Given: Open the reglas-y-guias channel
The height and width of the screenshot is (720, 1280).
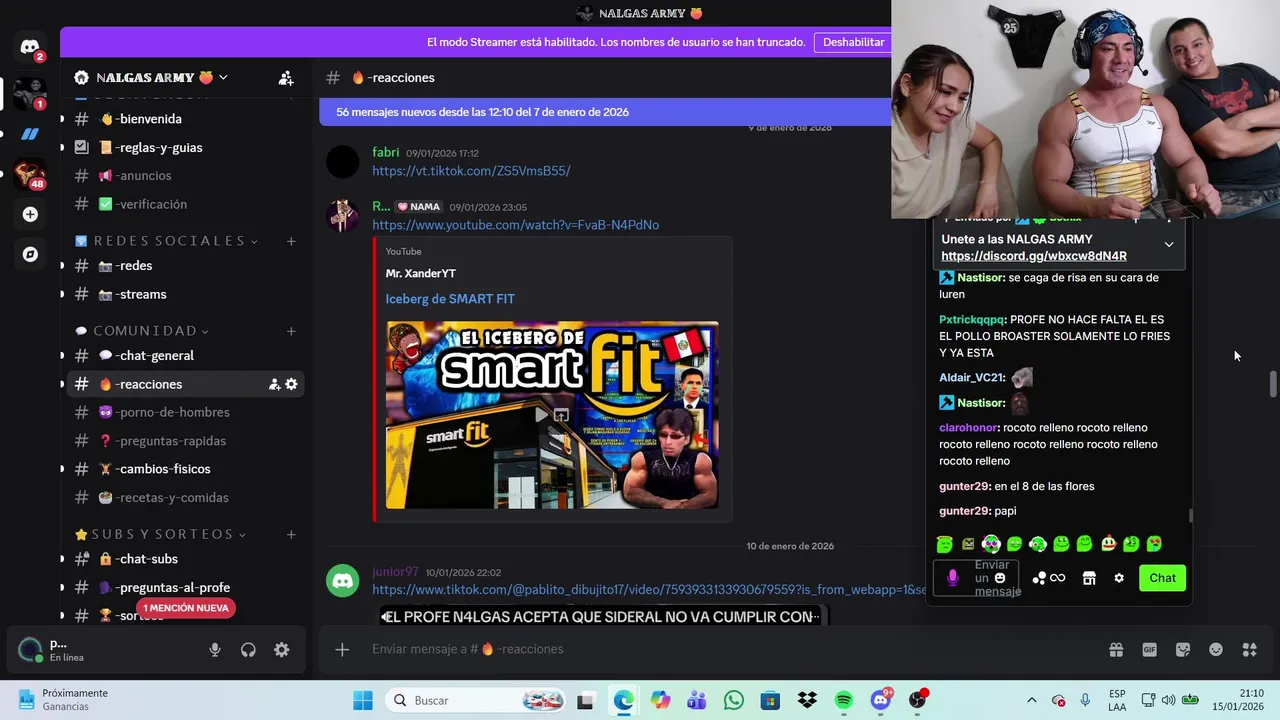Looking at the screenshot, I should [x=185, y=147].
